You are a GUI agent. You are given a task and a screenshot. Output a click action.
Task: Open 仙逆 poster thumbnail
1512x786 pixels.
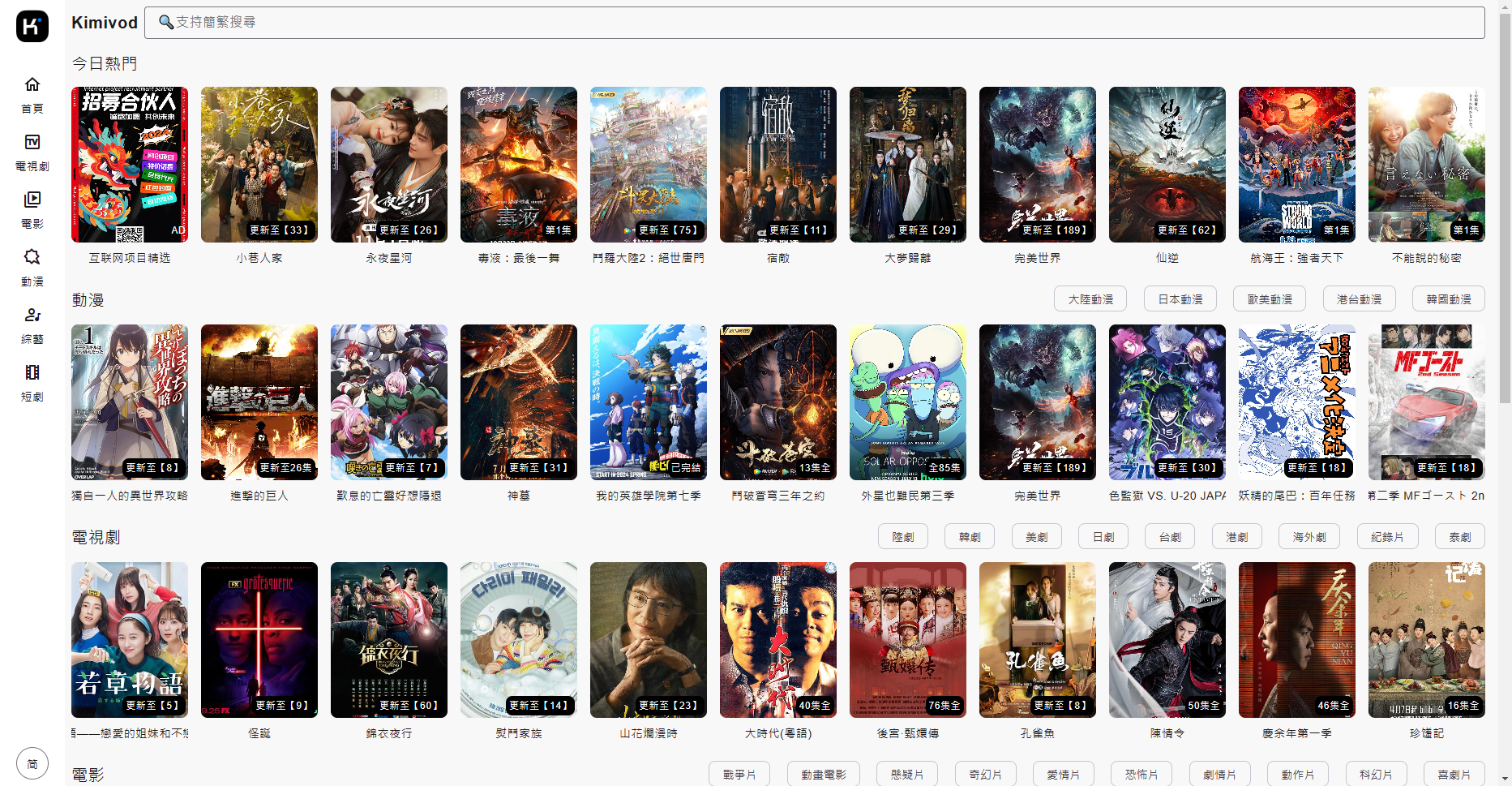coord(1167,165)
